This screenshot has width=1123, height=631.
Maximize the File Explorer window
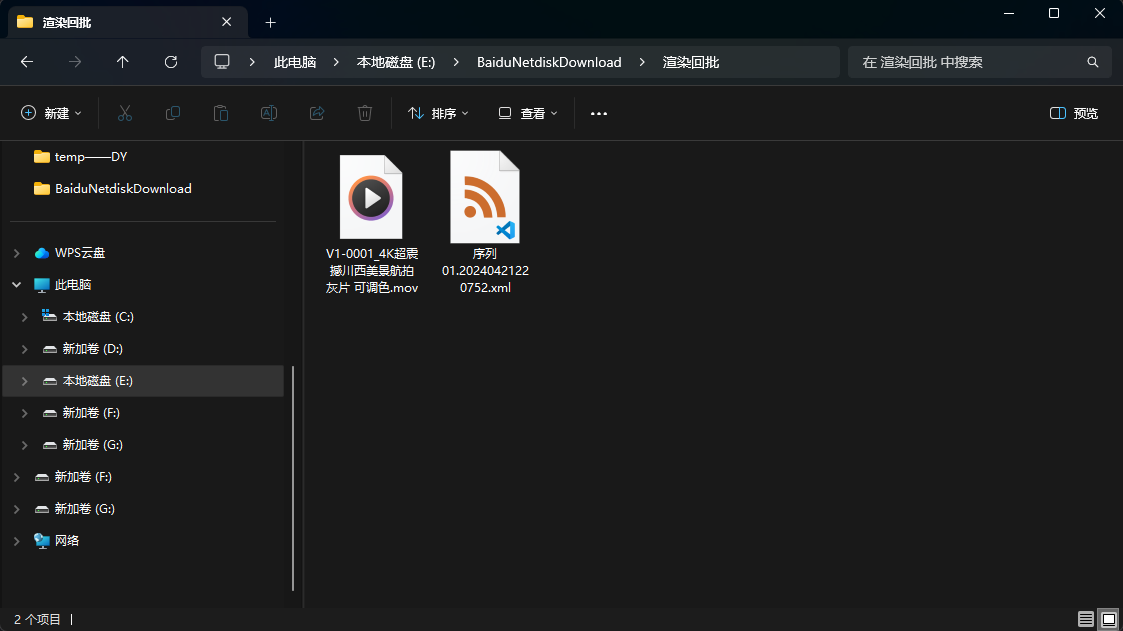1054,14
